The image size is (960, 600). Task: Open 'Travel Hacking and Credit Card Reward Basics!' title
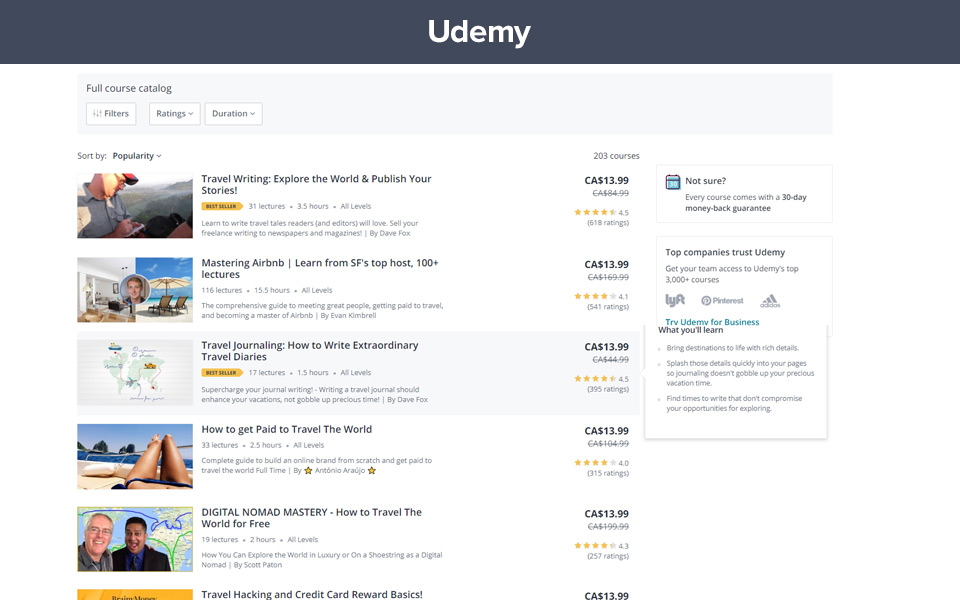click(312, 594)
